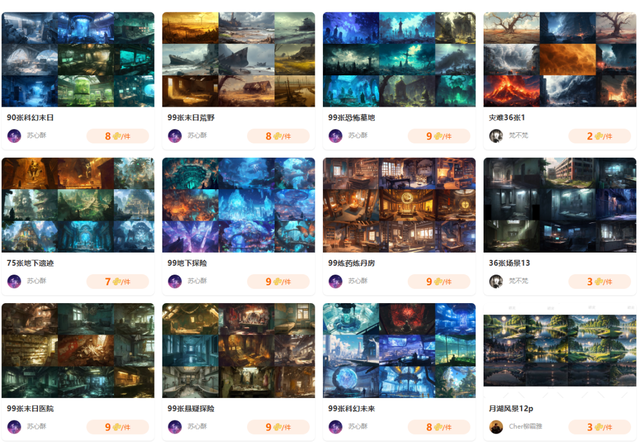Click the author avatar under 月湖风景12p
The image size is (640, 446).
coord(496,427)
